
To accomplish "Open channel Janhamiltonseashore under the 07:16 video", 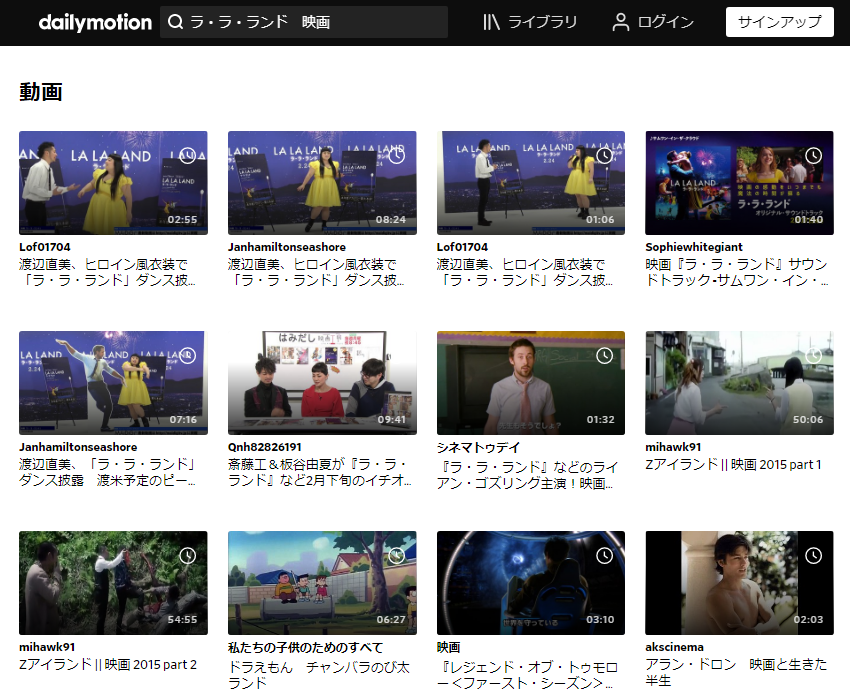I will pyautogui.click(x=78, y=447).
